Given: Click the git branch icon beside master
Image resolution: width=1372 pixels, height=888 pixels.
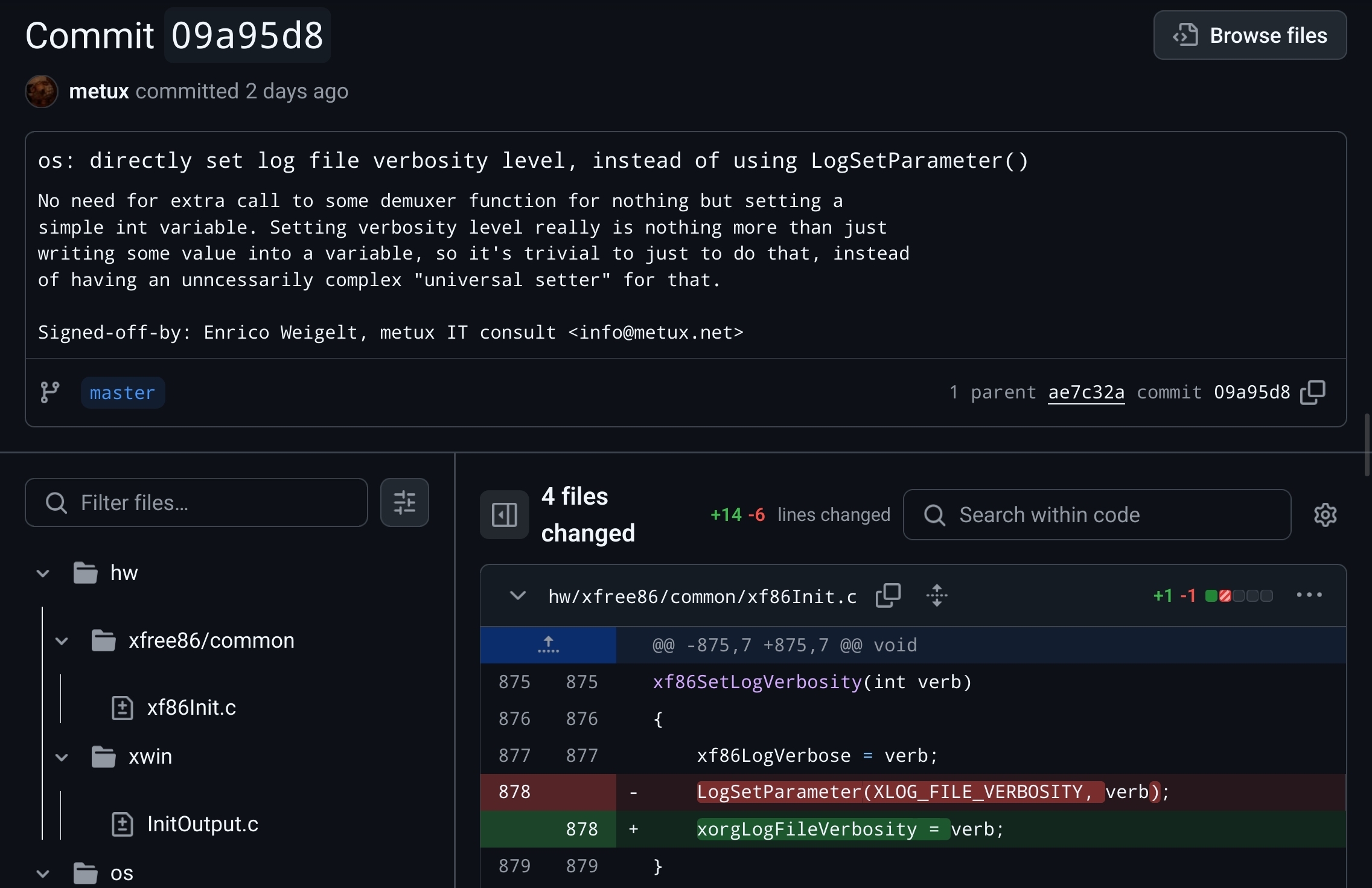Looking at the screenshot, I should tap(49, 392).
